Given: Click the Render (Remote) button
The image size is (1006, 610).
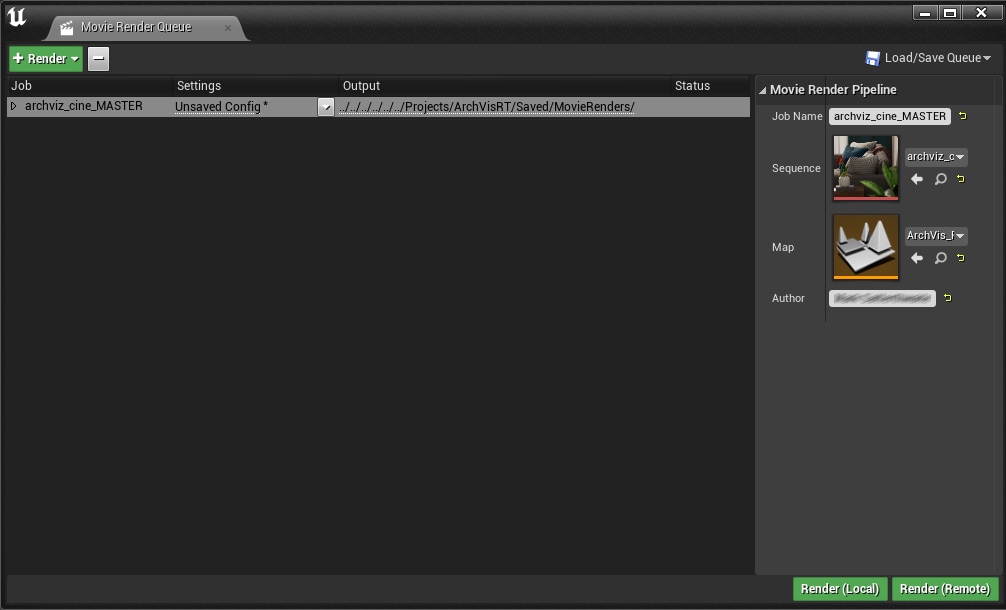Looking at the screenshot, I should click(x=945, y=588).
